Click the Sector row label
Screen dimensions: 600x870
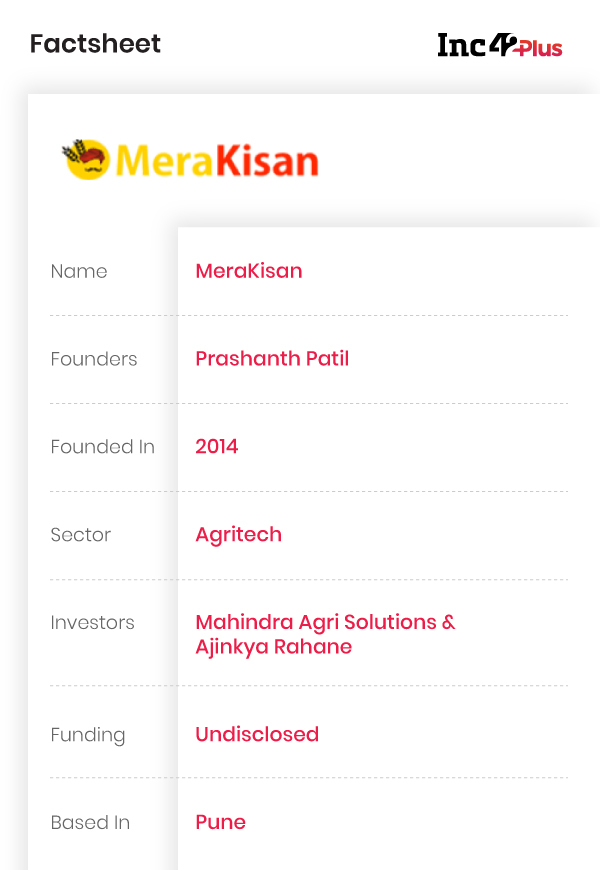coord(81,535)
